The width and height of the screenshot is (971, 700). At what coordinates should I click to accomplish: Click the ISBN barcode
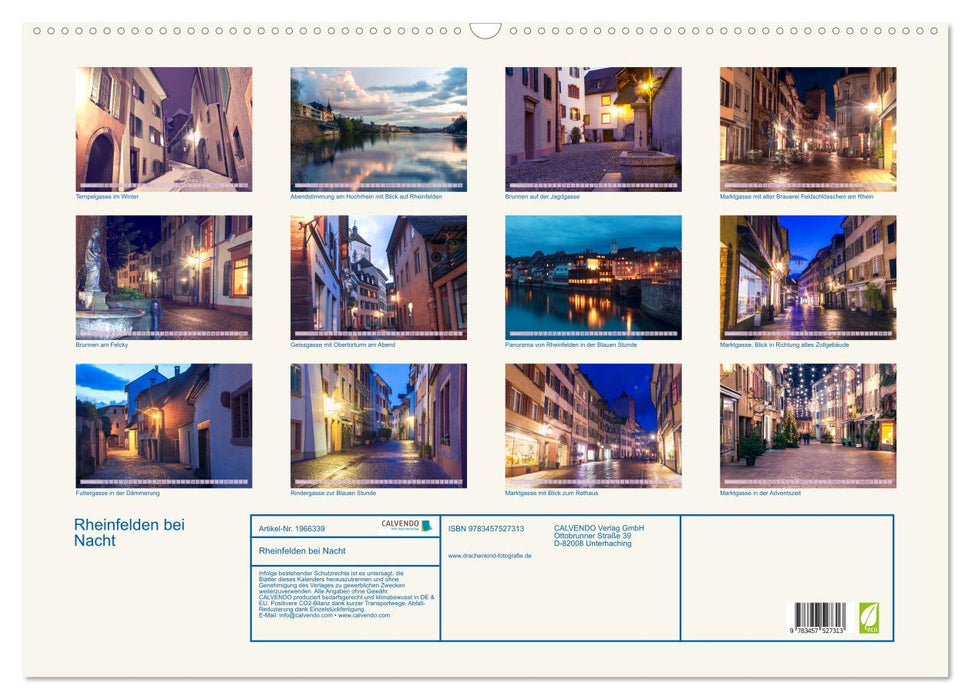pos(820,617)
